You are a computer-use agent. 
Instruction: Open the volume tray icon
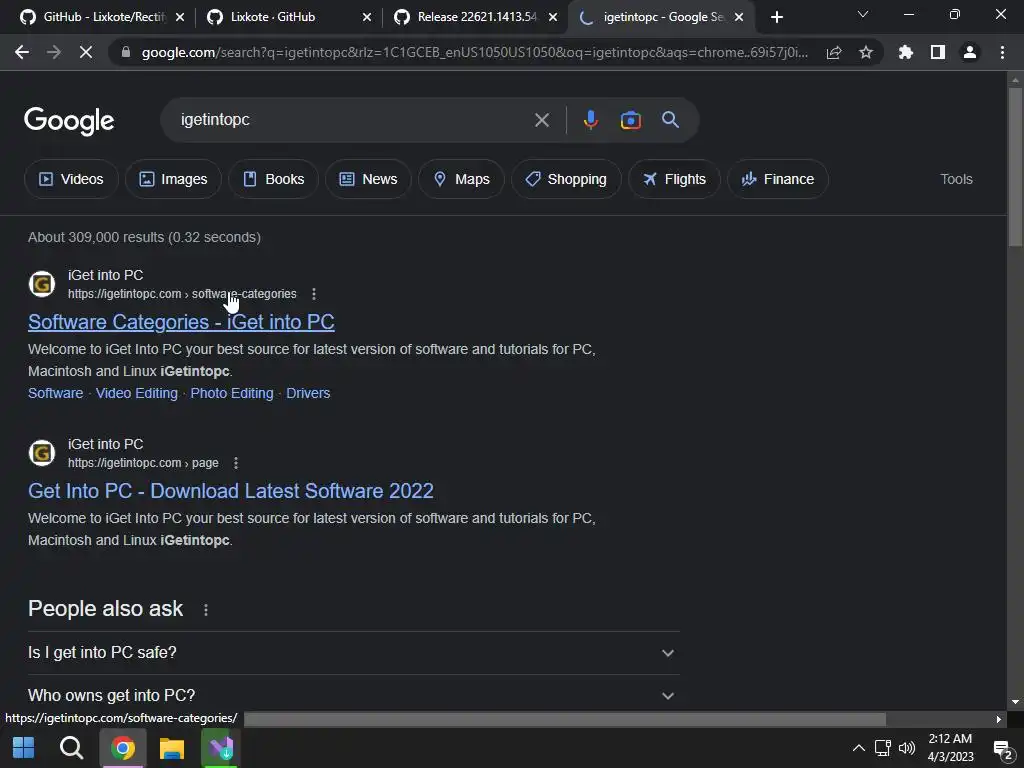click(x=906, y=748)
